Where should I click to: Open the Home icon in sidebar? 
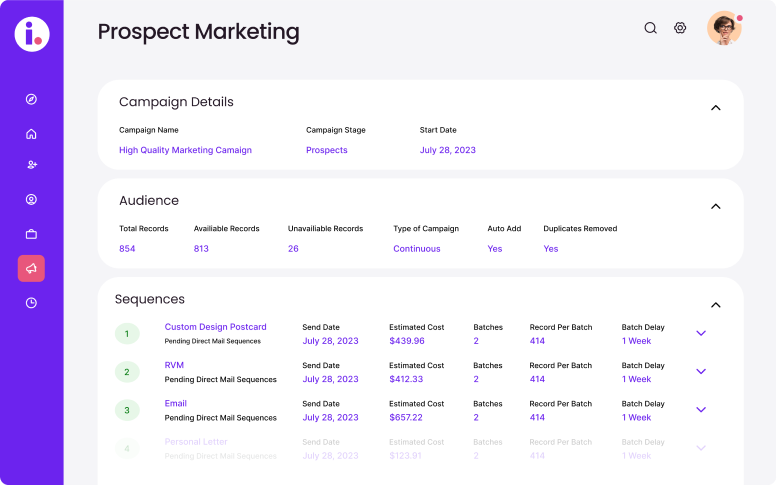pyautogui.click(x=31, y=134)
